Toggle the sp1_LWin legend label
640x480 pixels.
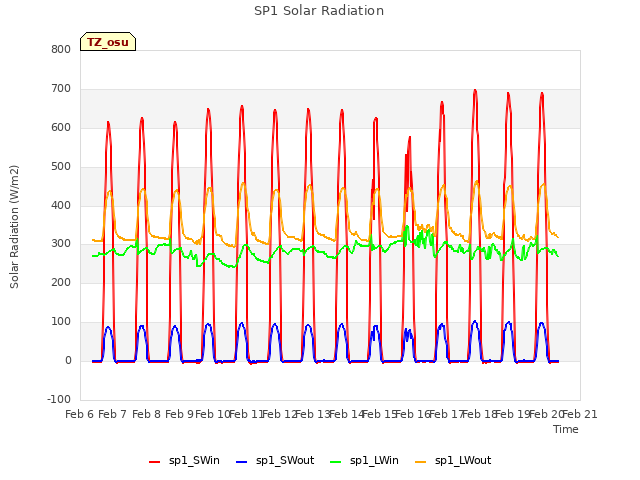pyautogui.click(x=374, y=460)
